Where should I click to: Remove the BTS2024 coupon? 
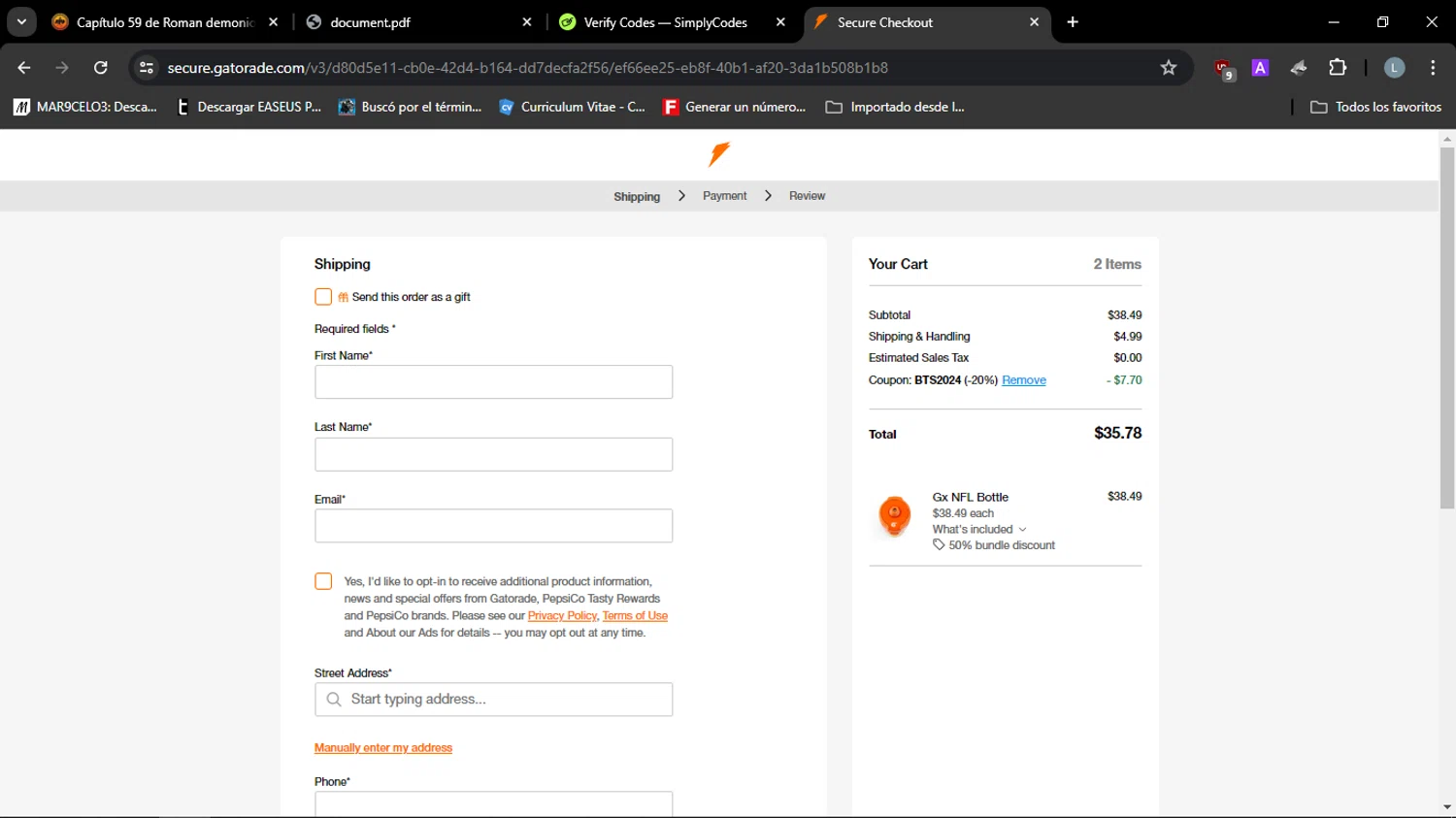pyautogui.click(x=1024, y=380)
